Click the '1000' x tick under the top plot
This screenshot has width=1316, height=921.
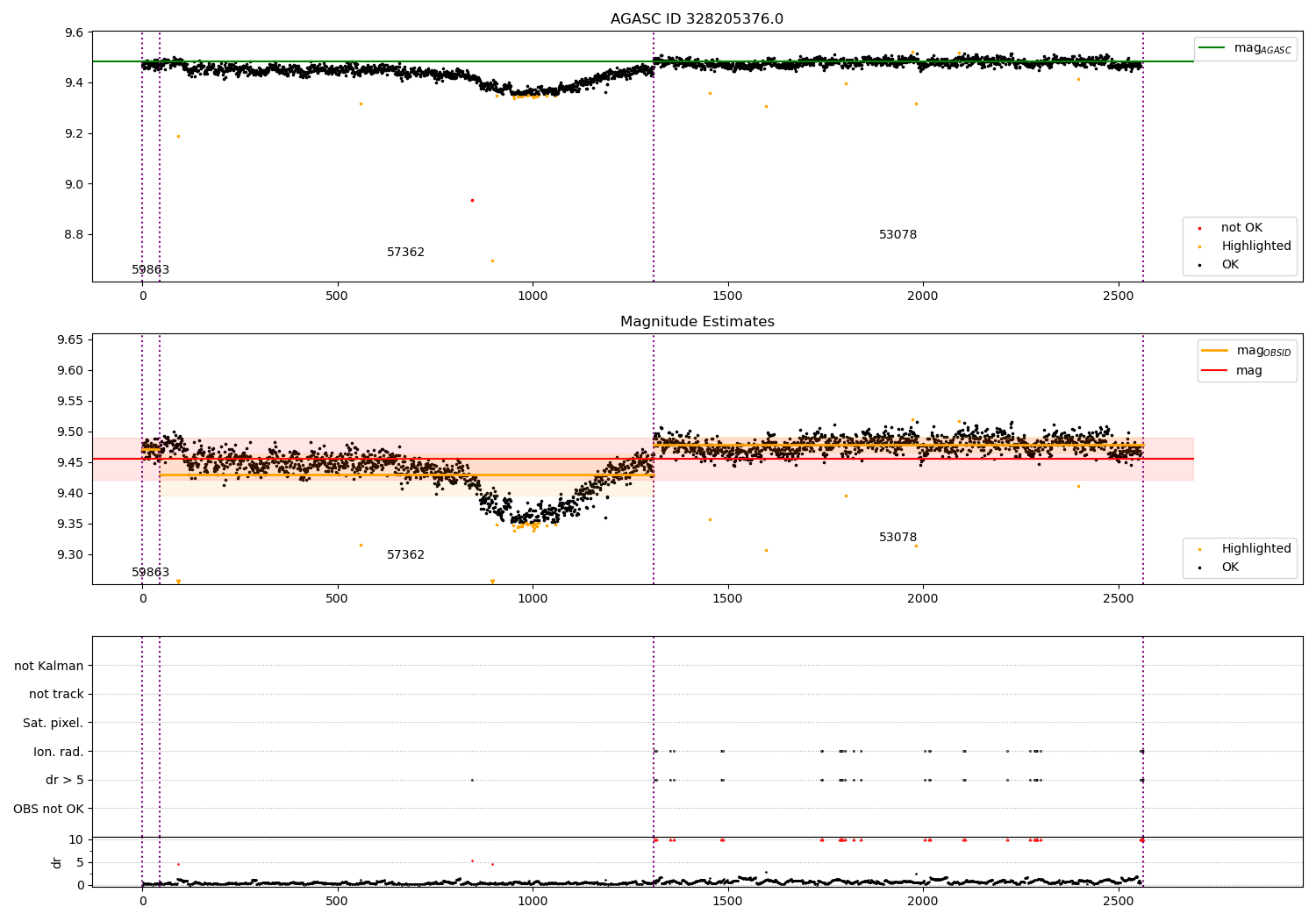(533, 296)
